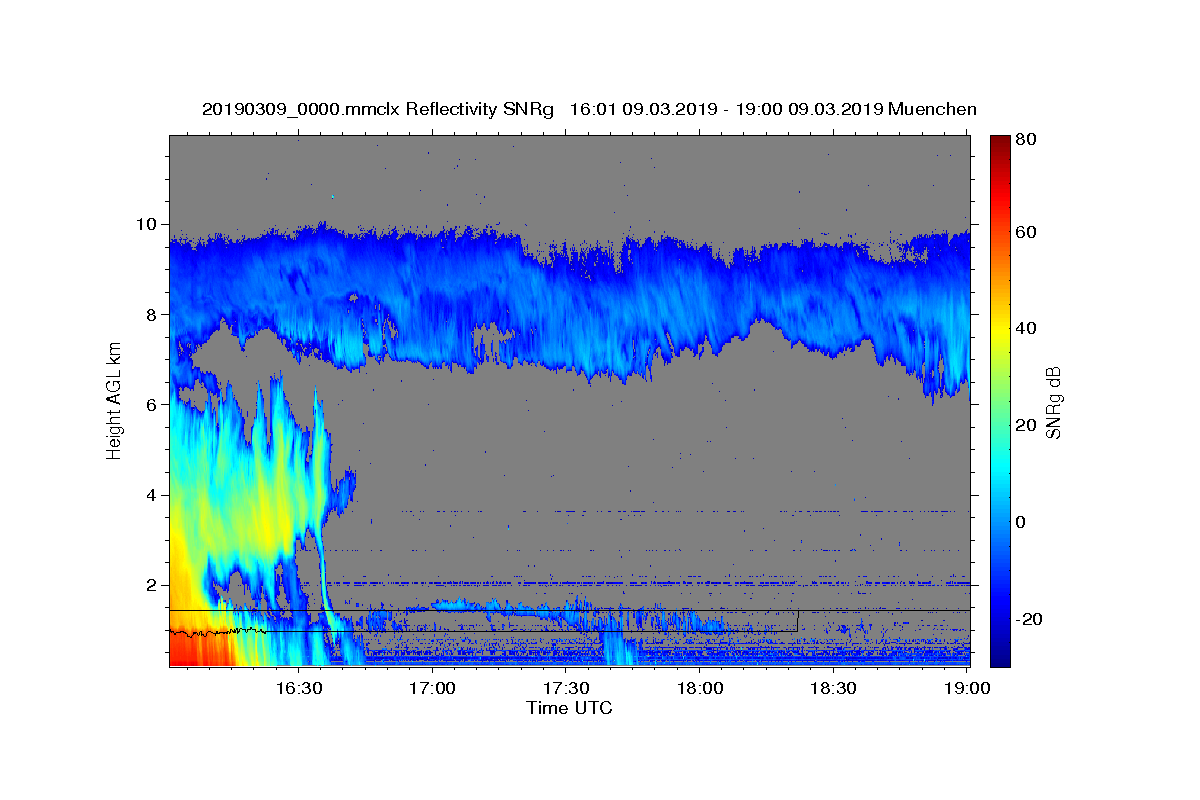This screenshot has width=1200, height=800.
Task: Click the black rectangle outline in the low cloud layer
Action: click(x=483, y=621)
